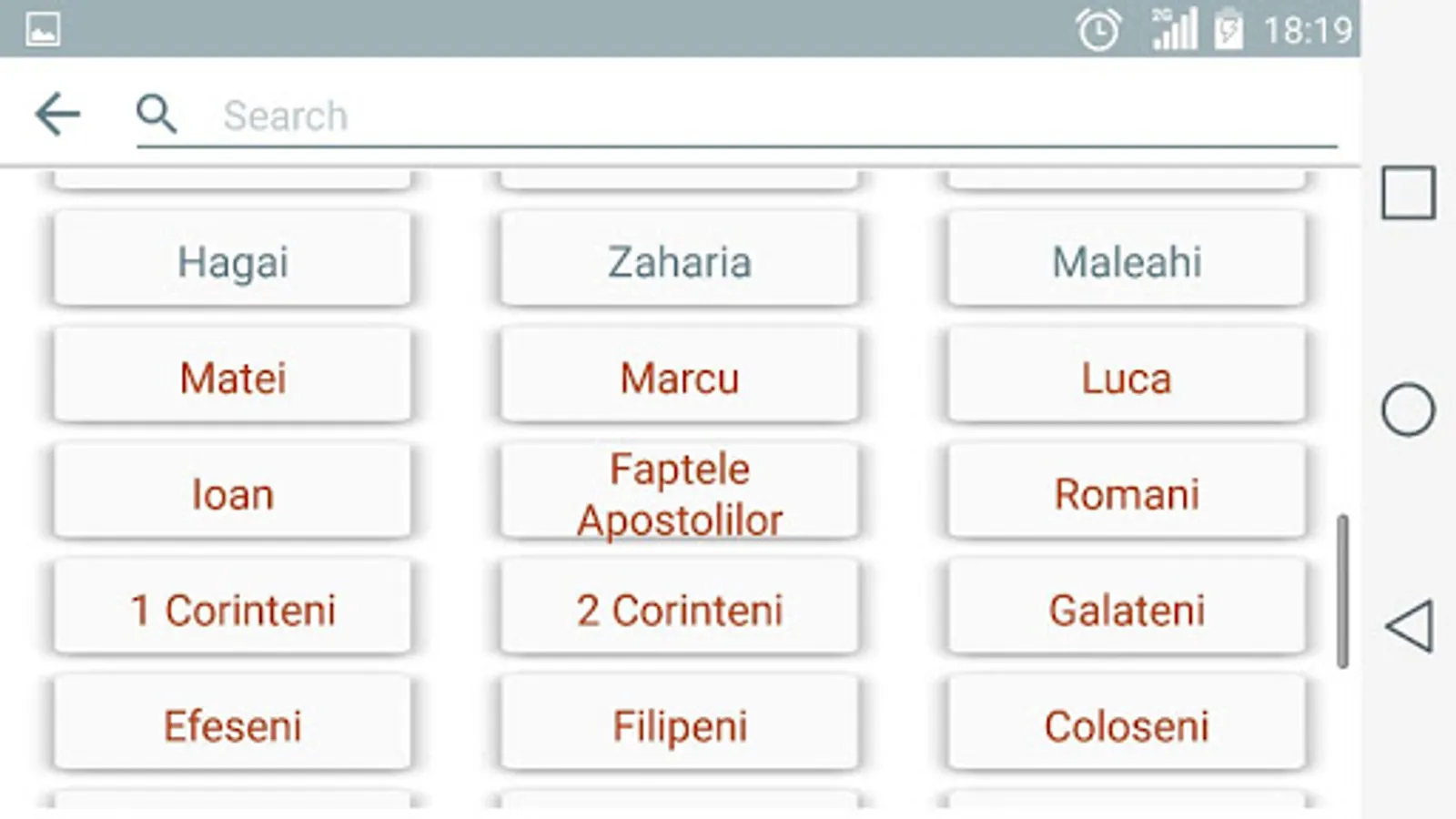Choose the Filipeni book
The width and height of the screenshot is (1456, 819).
679,726
